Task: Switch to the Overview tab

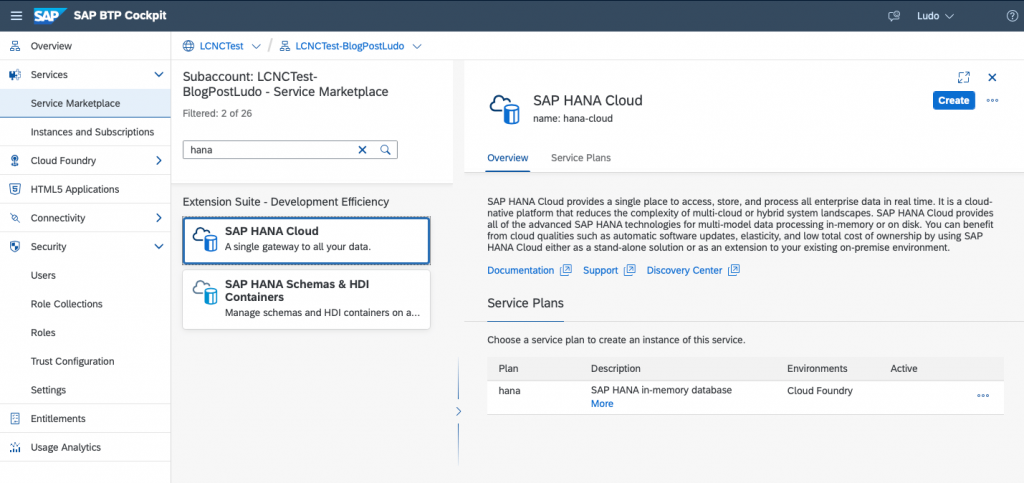Action: 507,158
